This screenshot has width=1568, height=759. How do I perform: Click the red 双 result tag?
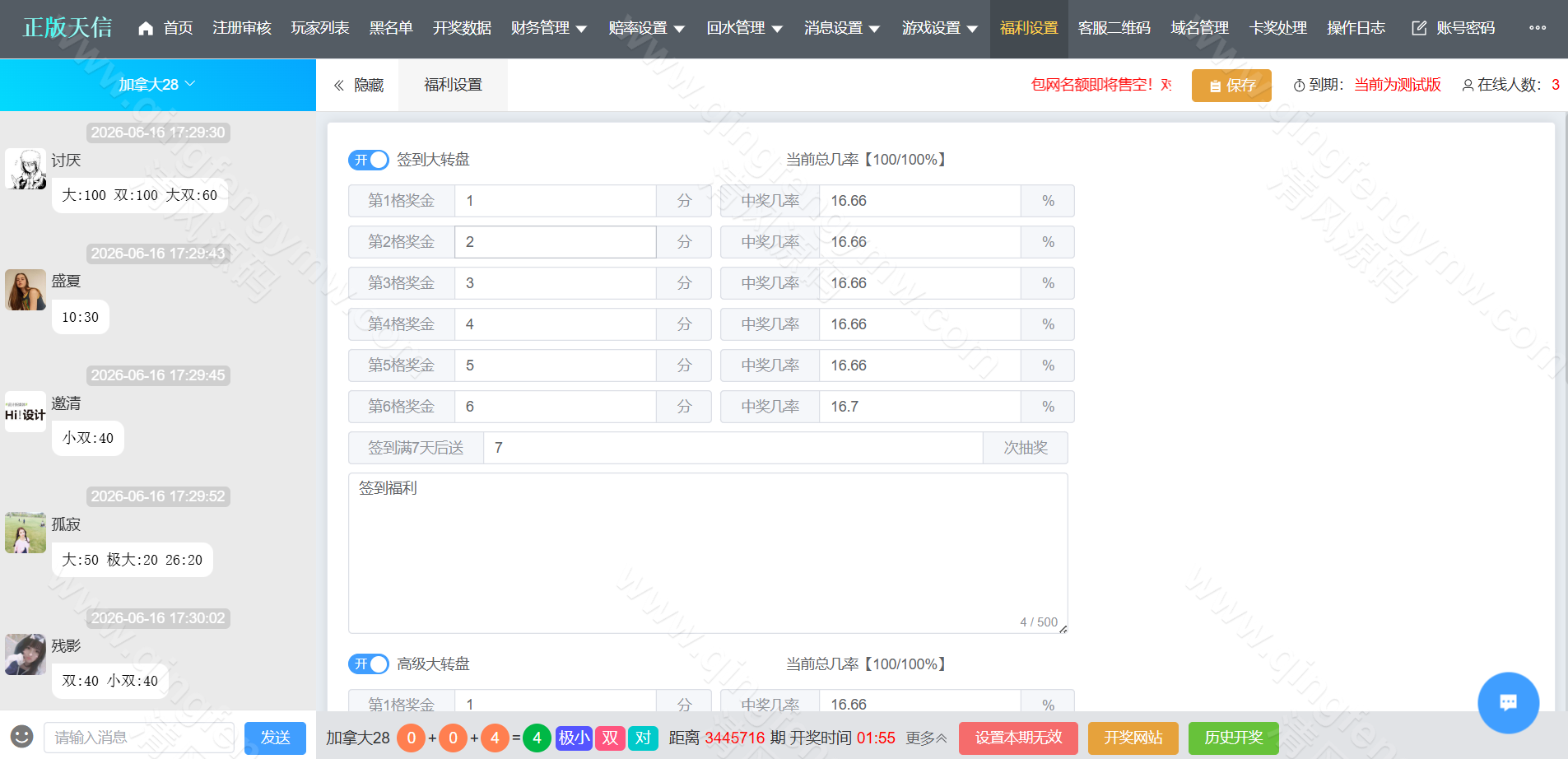point(610,738)
